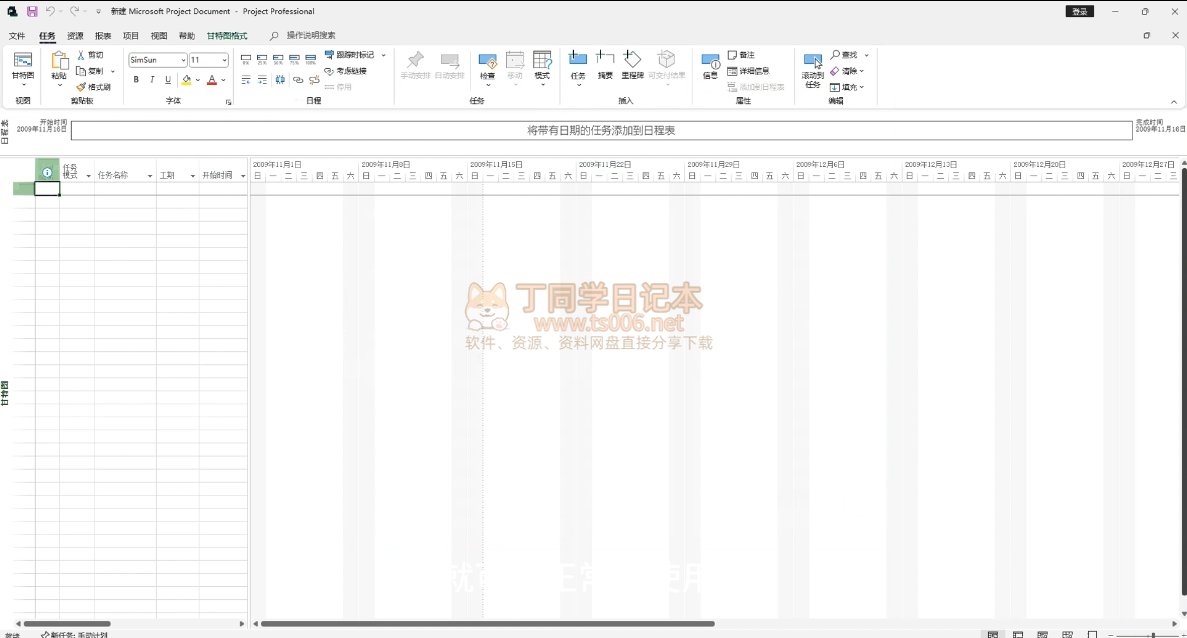This screenshot has height=638, width=1187.
Task: Open the 文件 menu
Action: 17,36
